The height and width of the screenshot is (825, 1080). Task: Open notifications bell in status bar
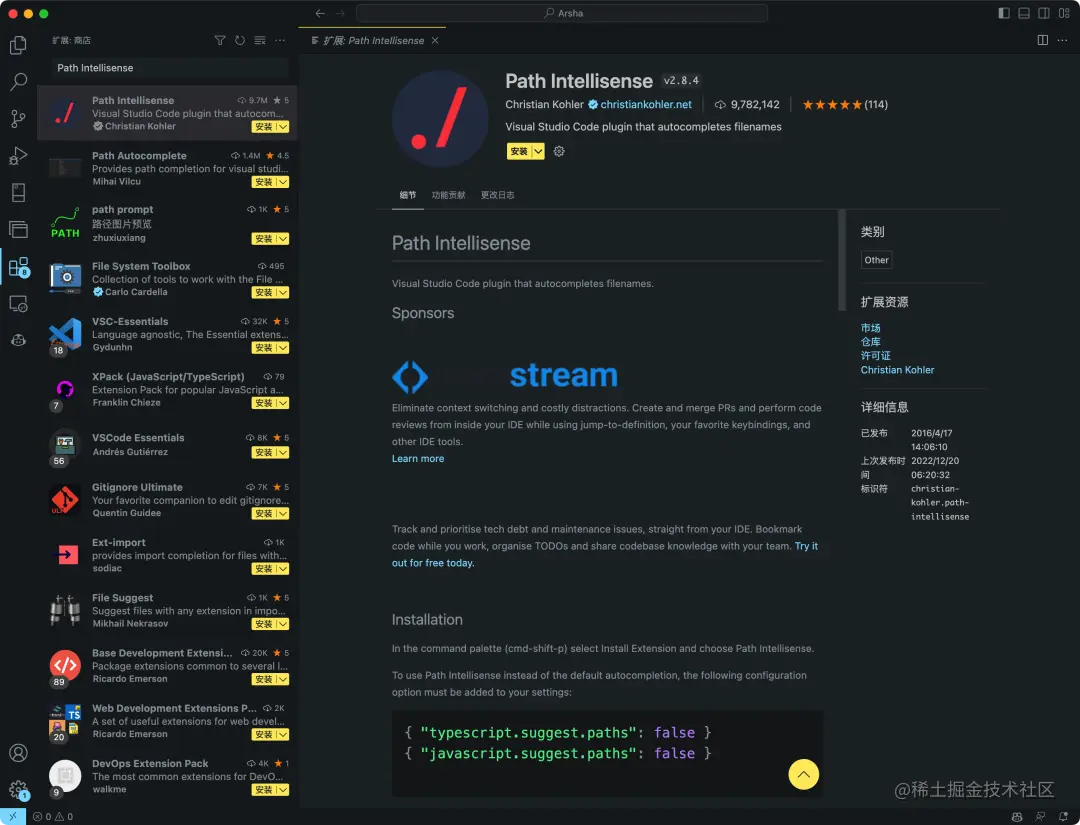[1063, 817]
